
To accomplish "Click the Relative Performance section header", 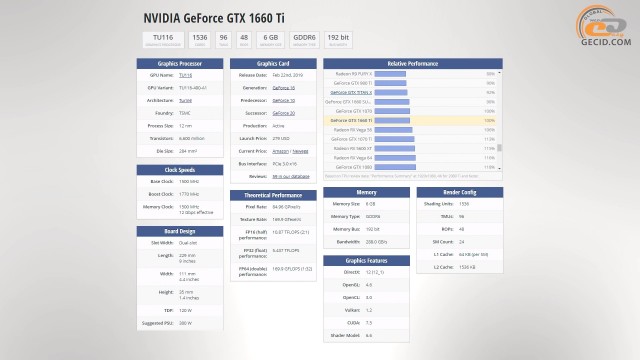I will coord(413,64).
